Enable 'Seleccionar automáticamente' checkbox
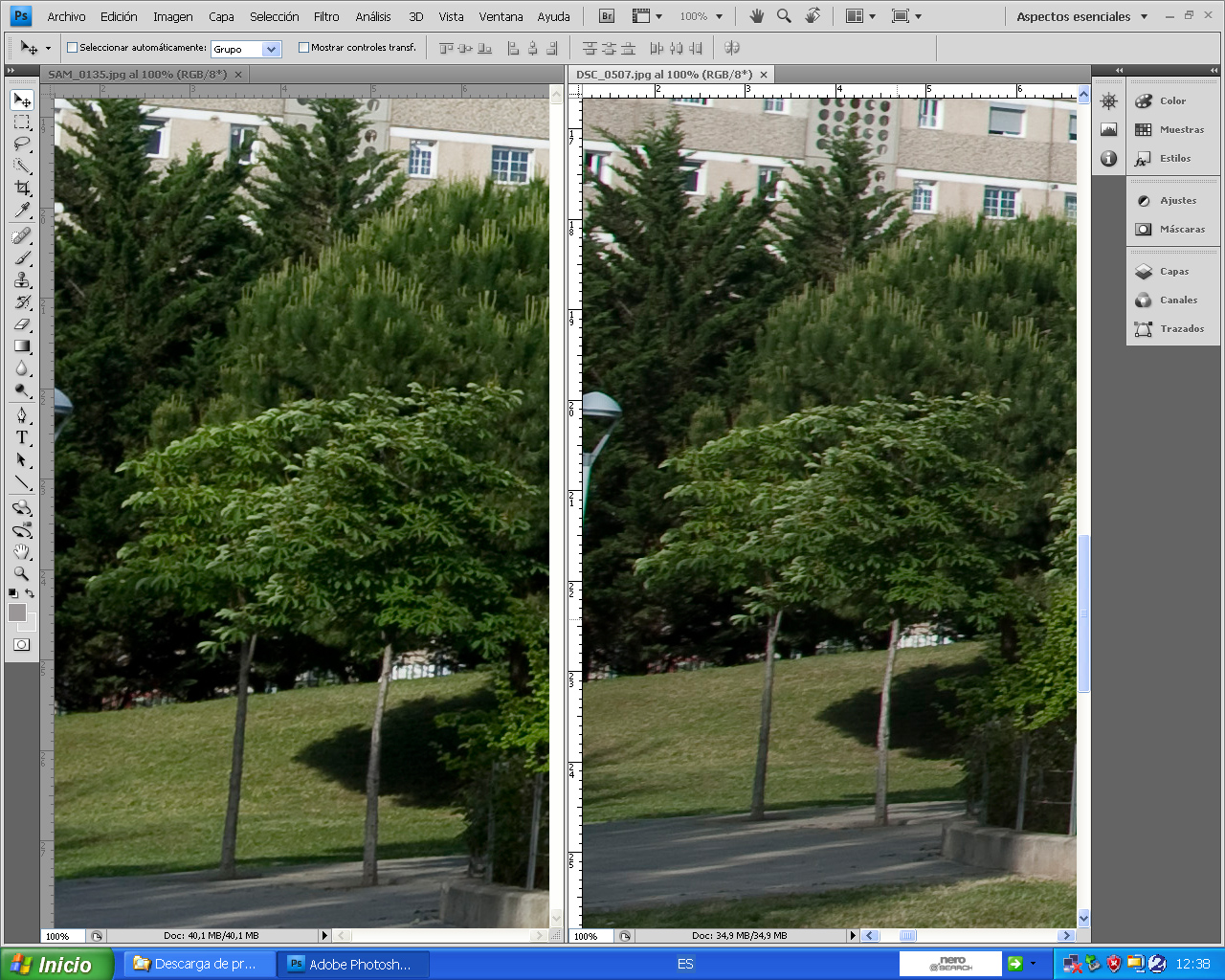 (x=72, y=48)
